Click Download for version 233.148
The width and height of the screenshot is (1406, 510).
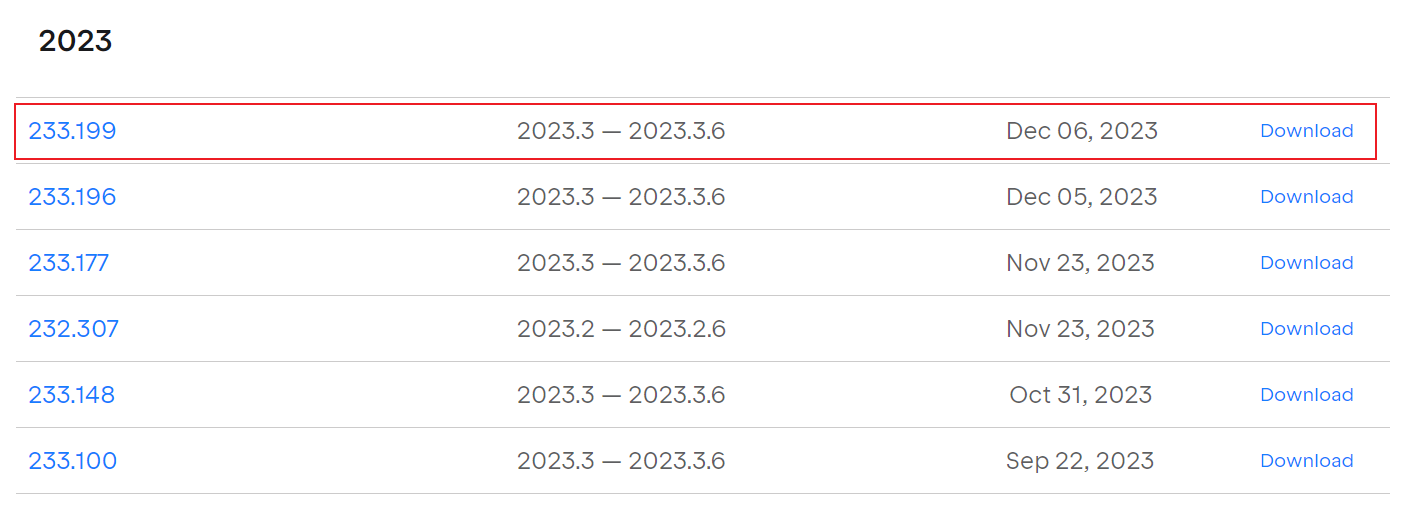1306,395
